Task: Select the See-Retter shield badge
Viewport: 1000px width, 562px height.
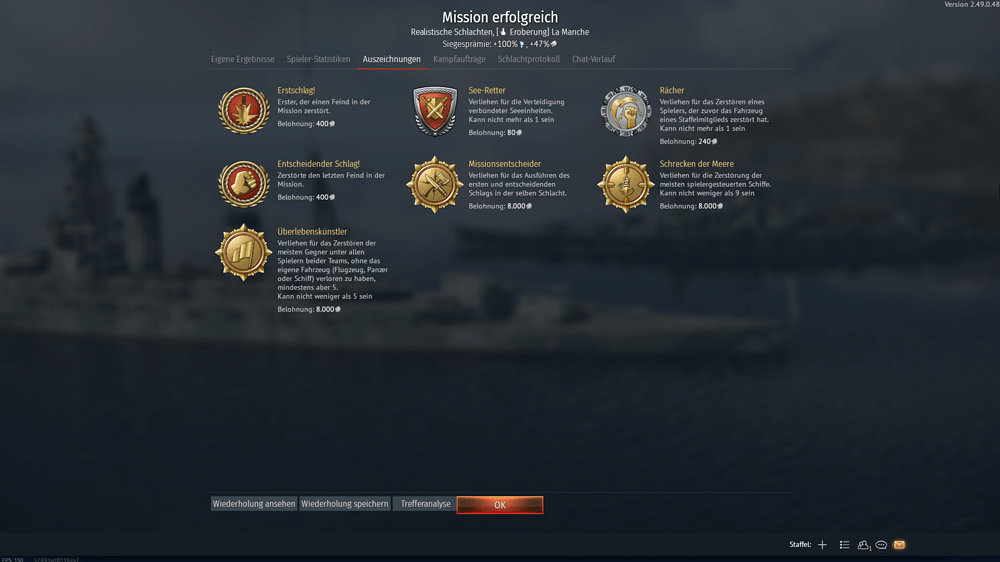Action: click(x=435, y=111)
